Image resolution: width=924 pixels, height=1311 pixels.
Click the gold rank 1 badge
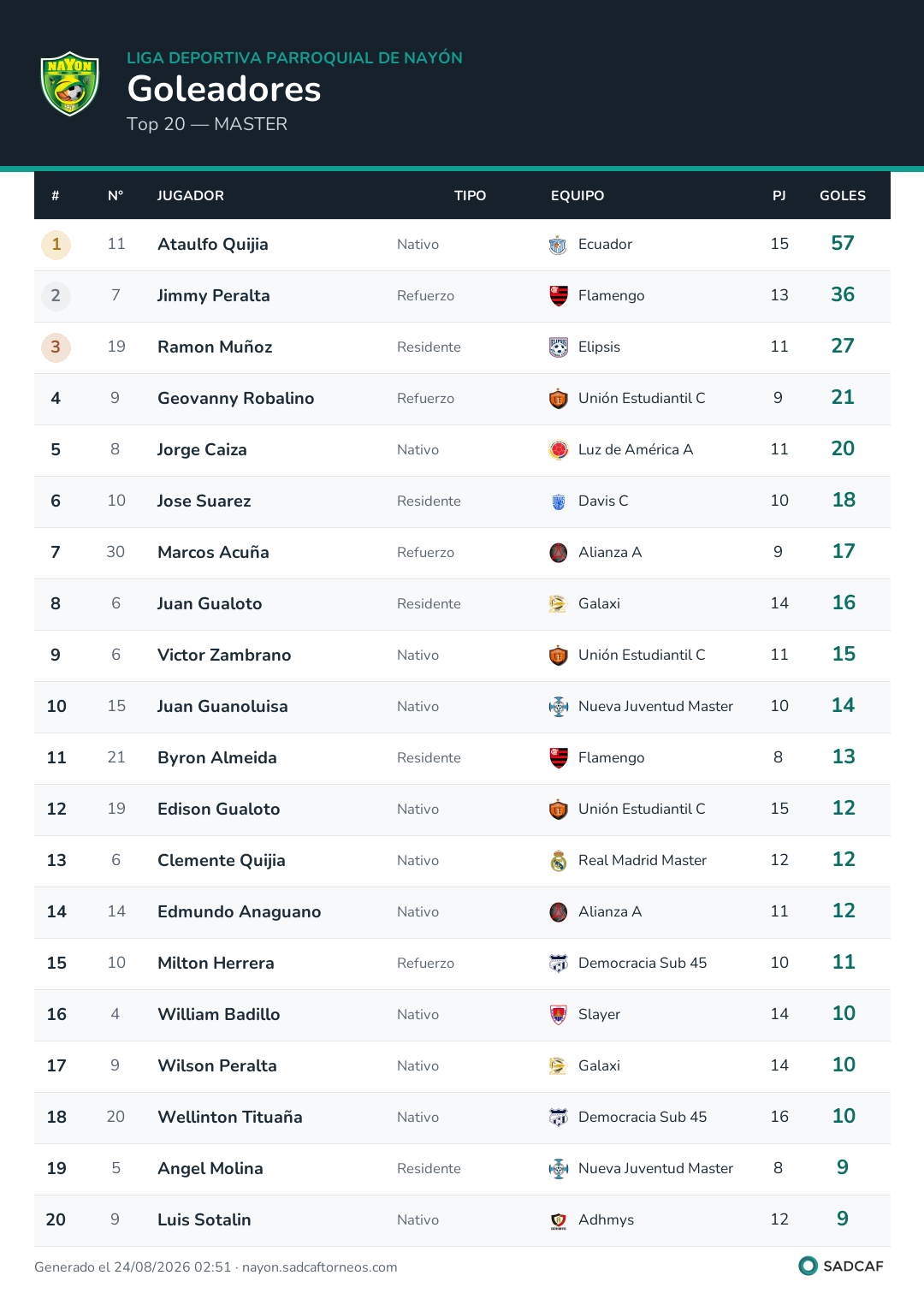(56, 245)
